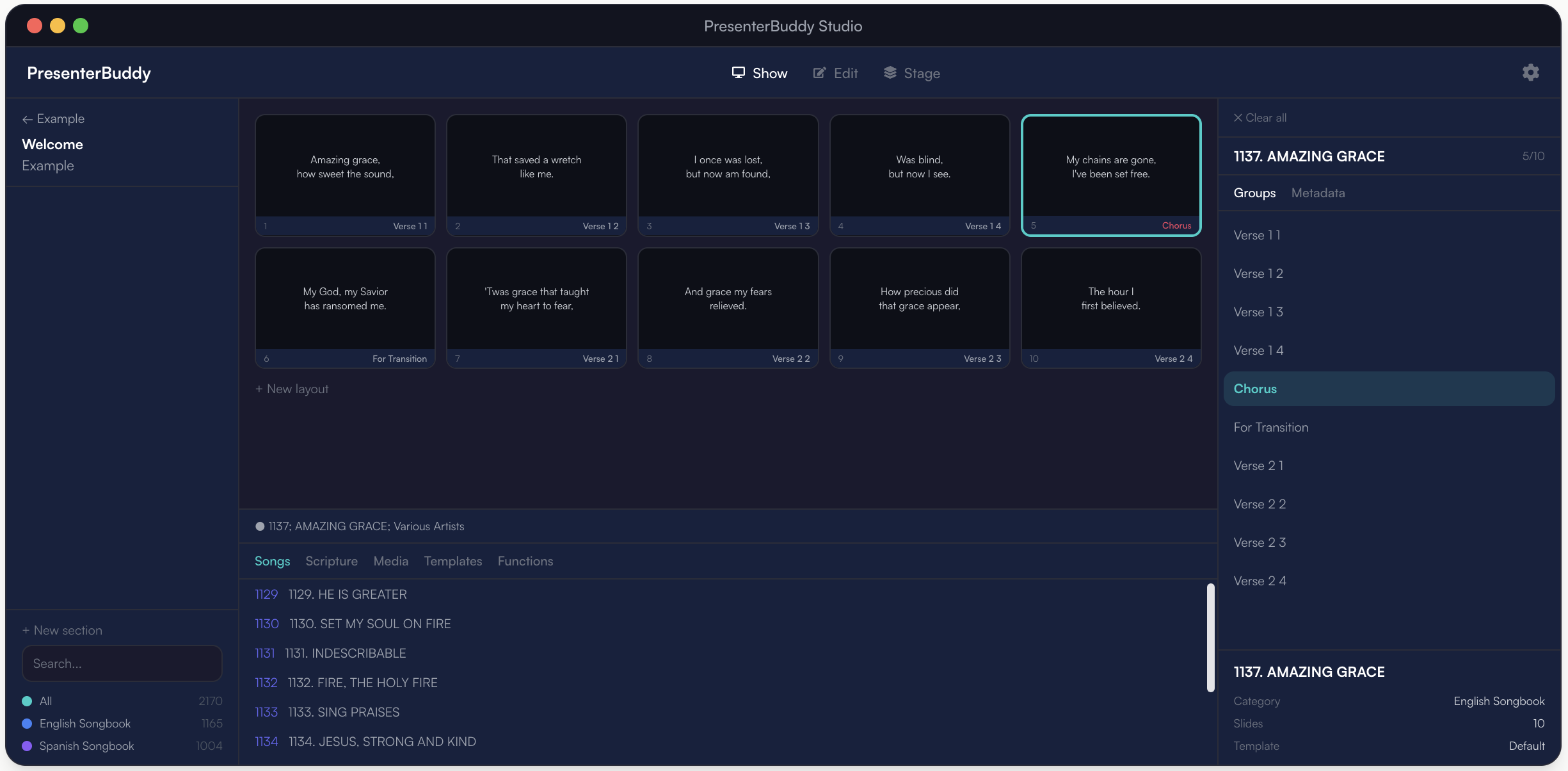
Task: Toggle the All songs filter dot
Action: (x=27, y=701)
